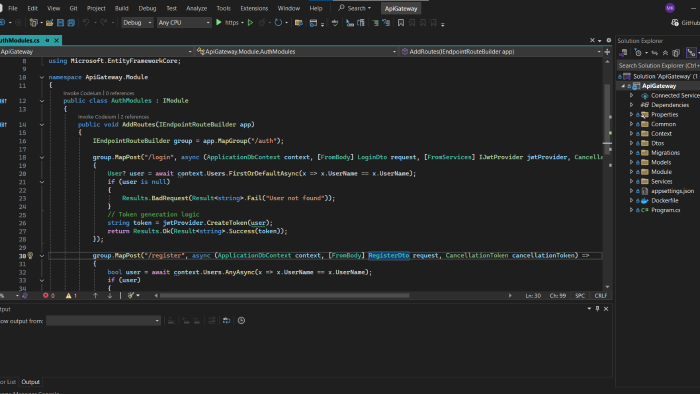Toggle word wrap icon in Output panel
This screenshot has width=700, height=394.
pyautogui.click(x=226, y=320)
